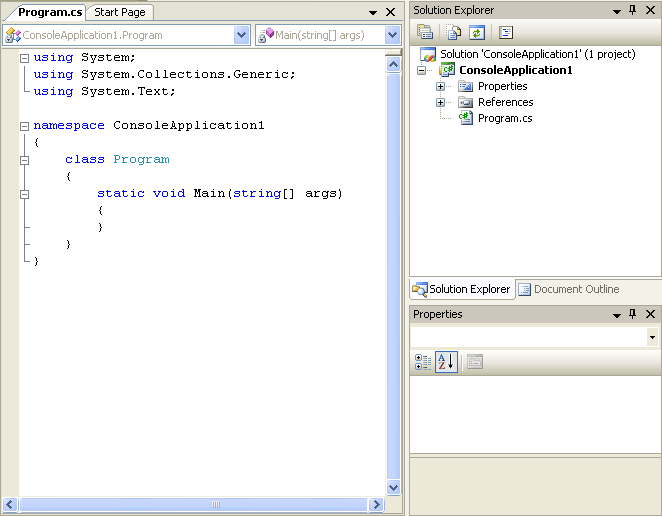Image resolution: width=662 pixels, height=516 pixels.
Task: Click the Property Pages icon in Properties panel
Action: [475, 362]
